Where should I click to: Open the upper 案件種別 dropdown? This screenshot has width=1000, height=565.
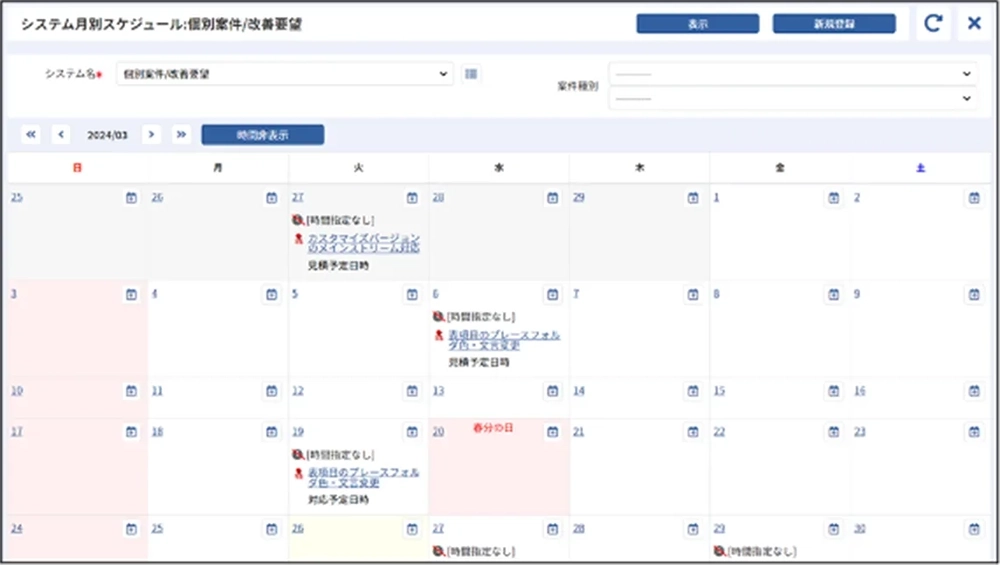793,74
